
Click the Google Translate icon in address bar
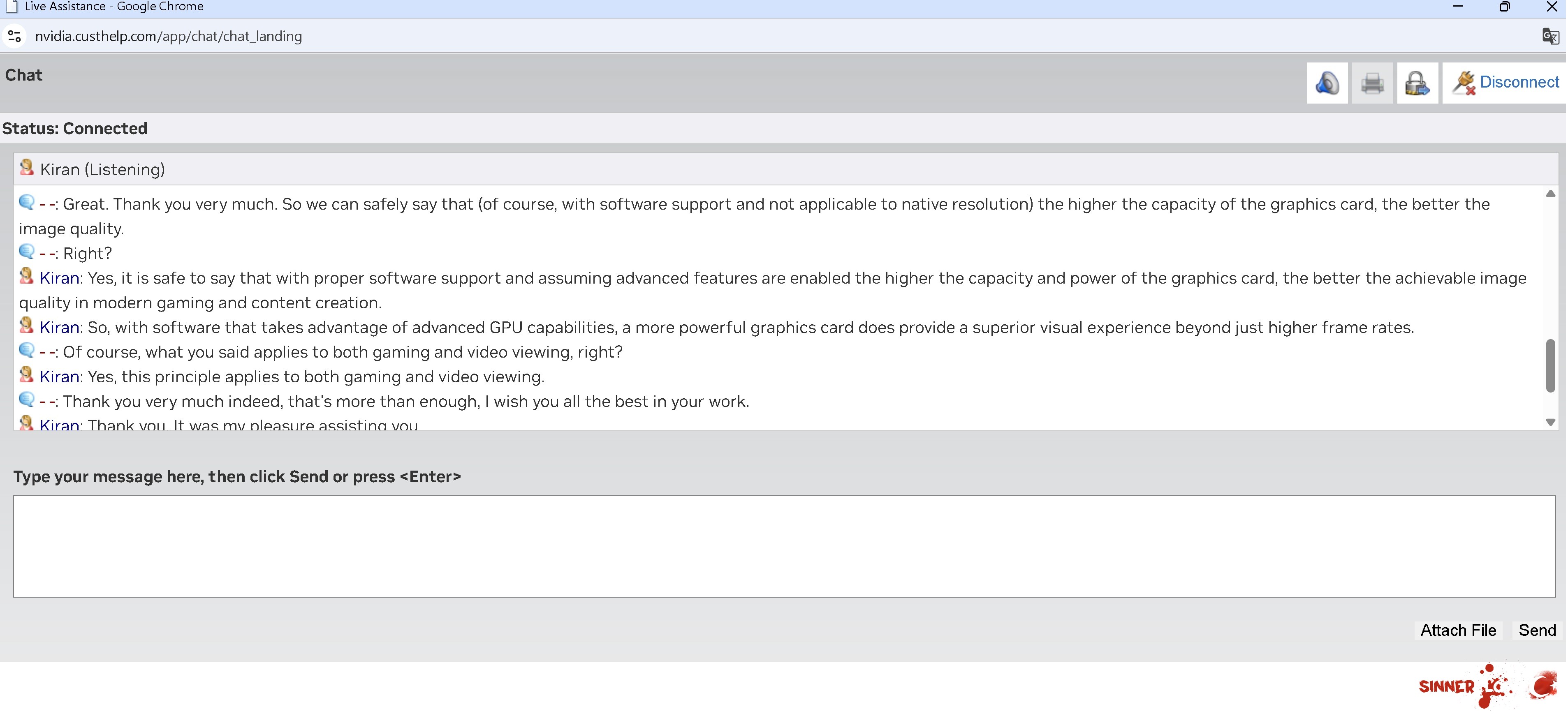click(1550, 37)
